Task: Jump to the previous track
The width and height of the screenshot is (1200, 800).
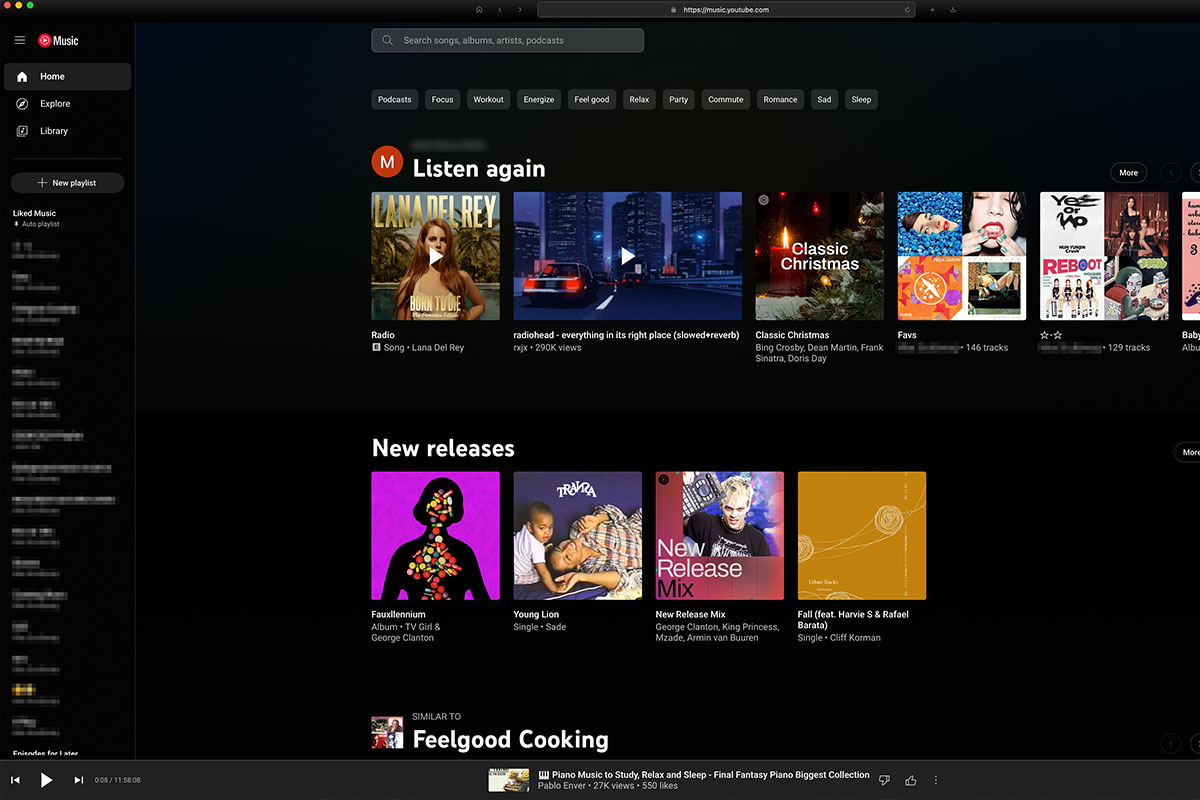Action: [16, 780]
